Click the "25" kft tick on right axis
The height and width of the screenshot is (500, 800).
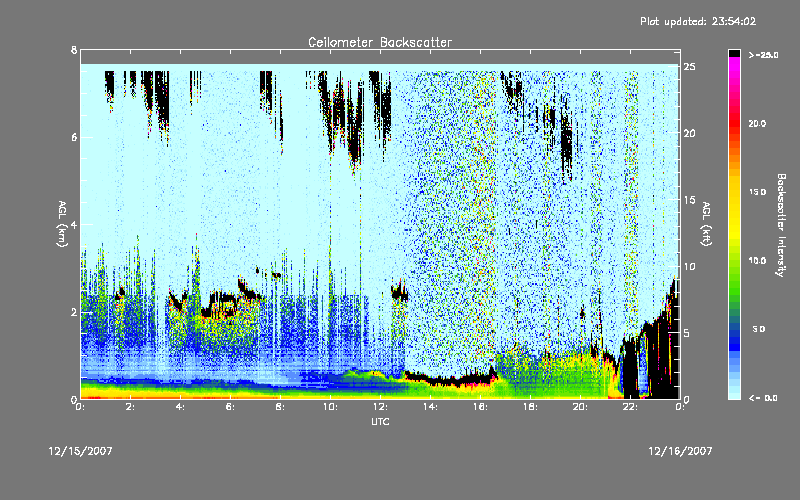(x=689, y=67)
